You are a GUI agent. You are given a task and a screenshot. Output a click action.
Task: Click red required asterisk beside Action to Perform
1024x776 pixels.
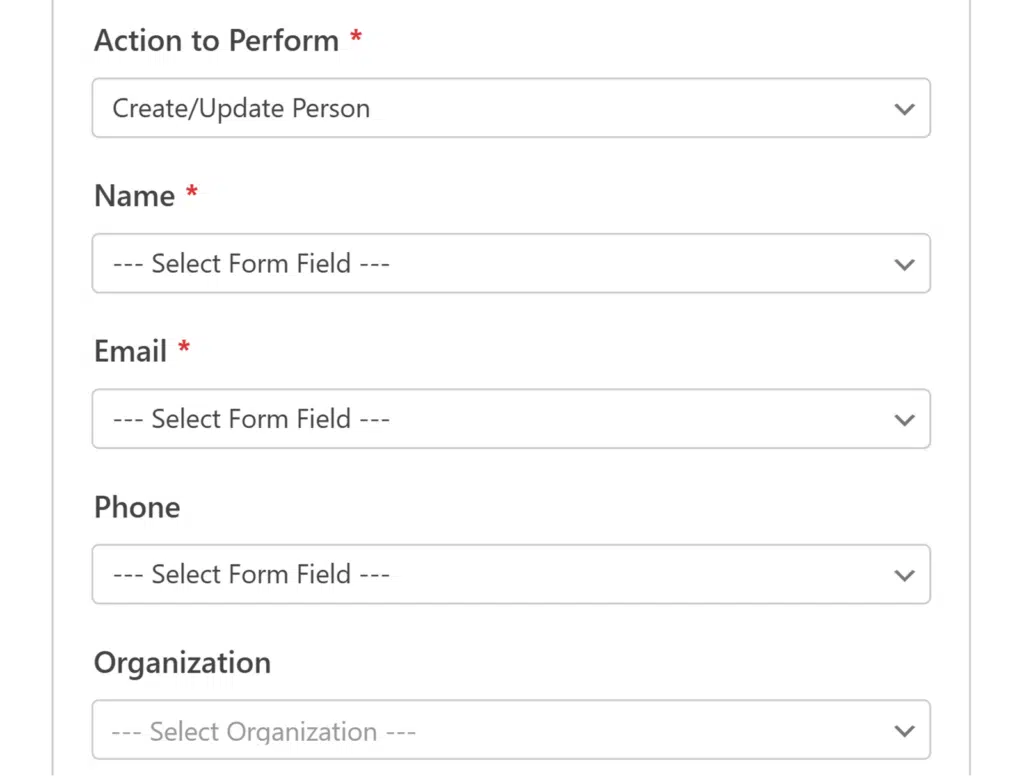point(356,35)
